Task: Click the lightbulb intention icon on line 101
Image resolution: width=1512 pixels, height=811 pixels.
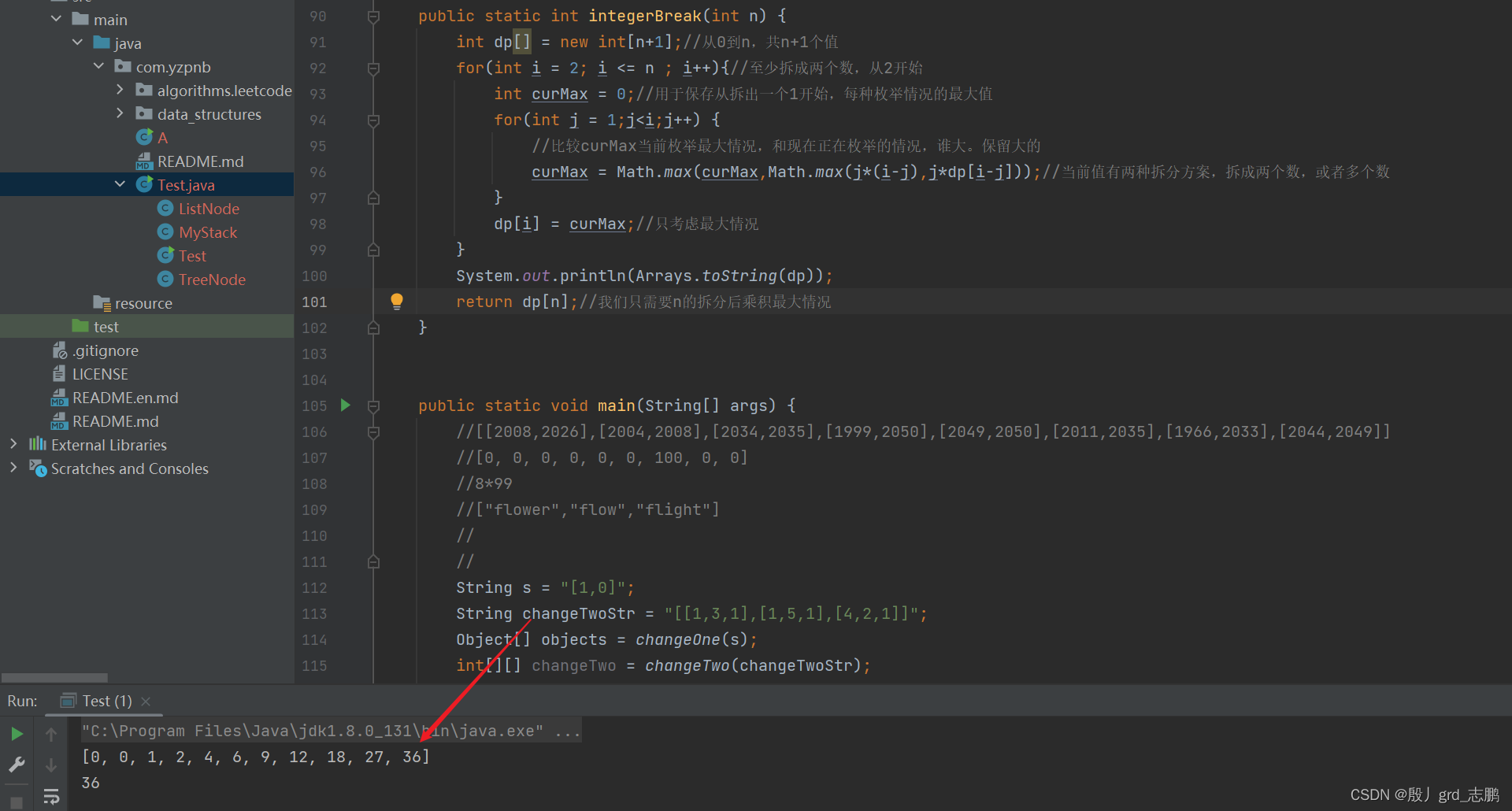Action: point(397,301)
